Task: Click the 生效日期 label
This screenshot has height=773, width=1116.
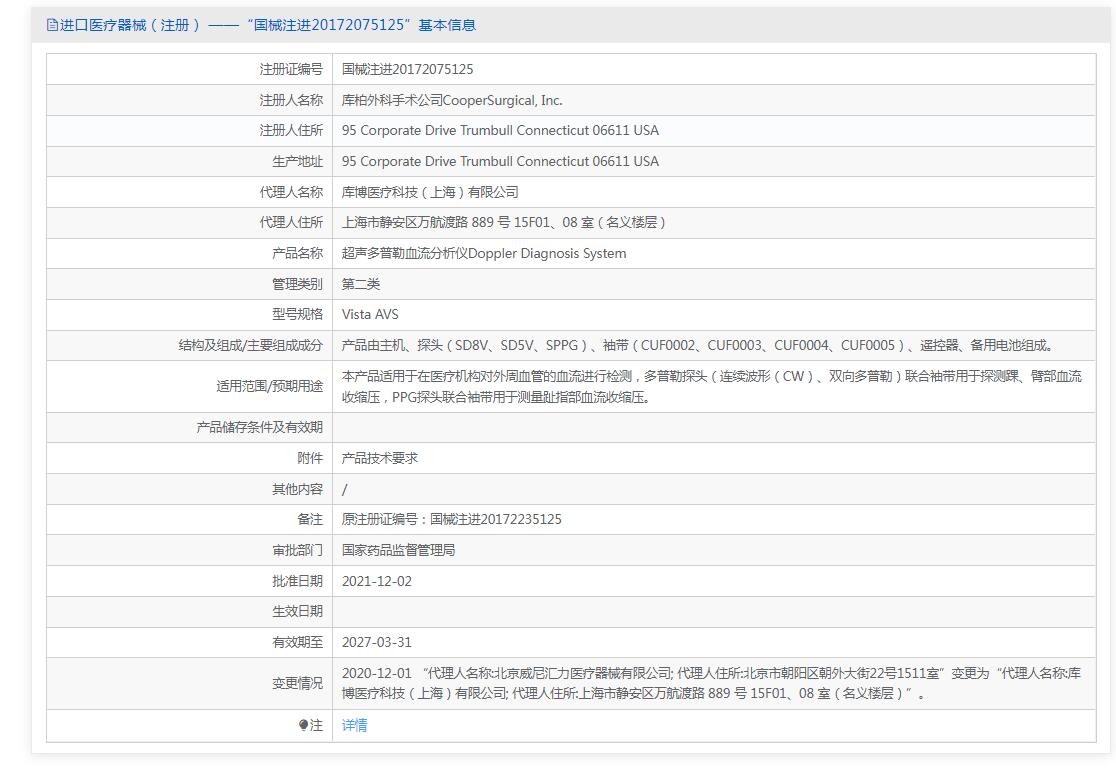Action: (298, 611)
